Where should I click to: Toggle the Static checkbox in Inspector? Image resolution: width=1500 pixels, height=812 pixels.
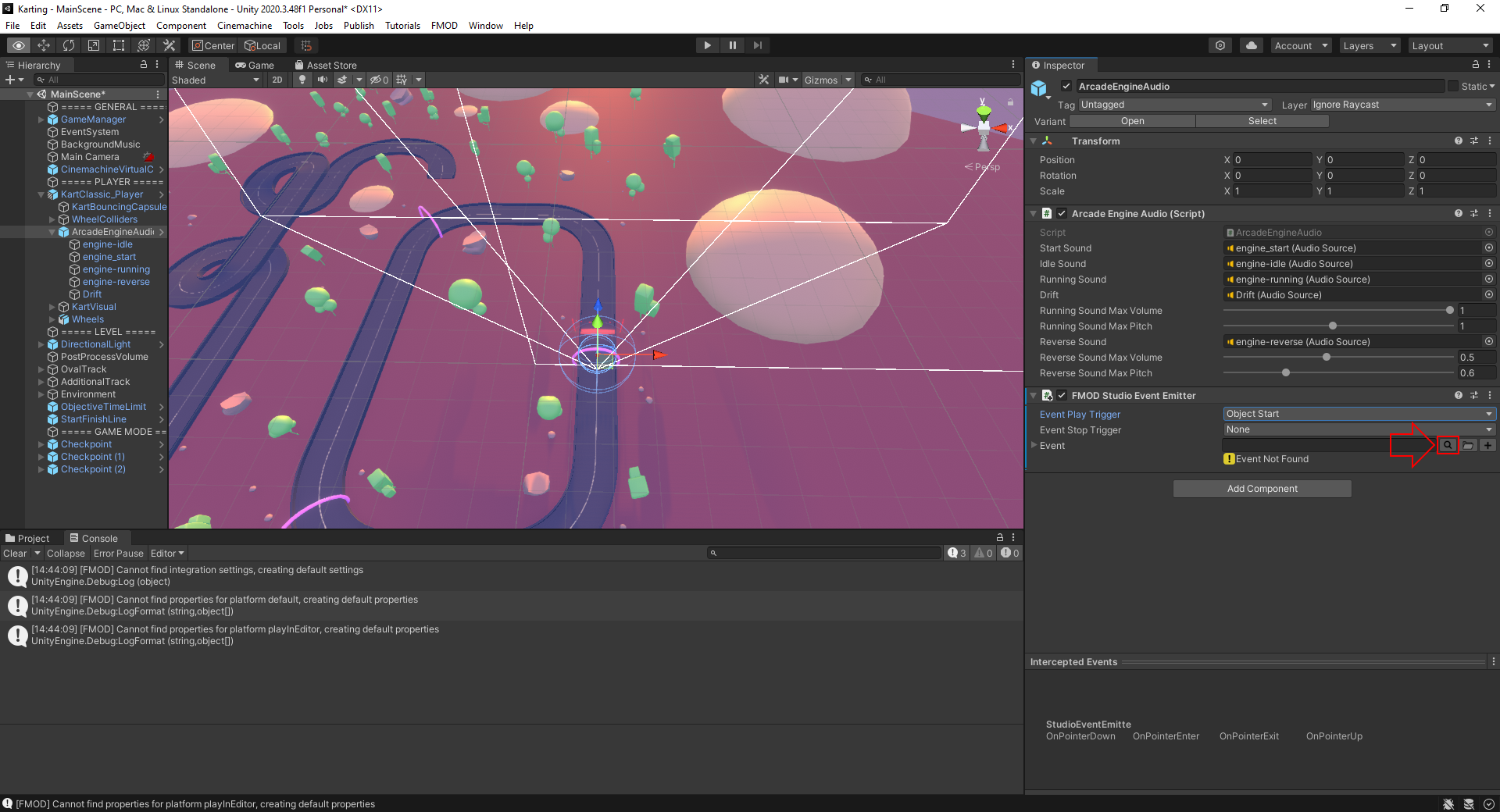click(1453, 87)
